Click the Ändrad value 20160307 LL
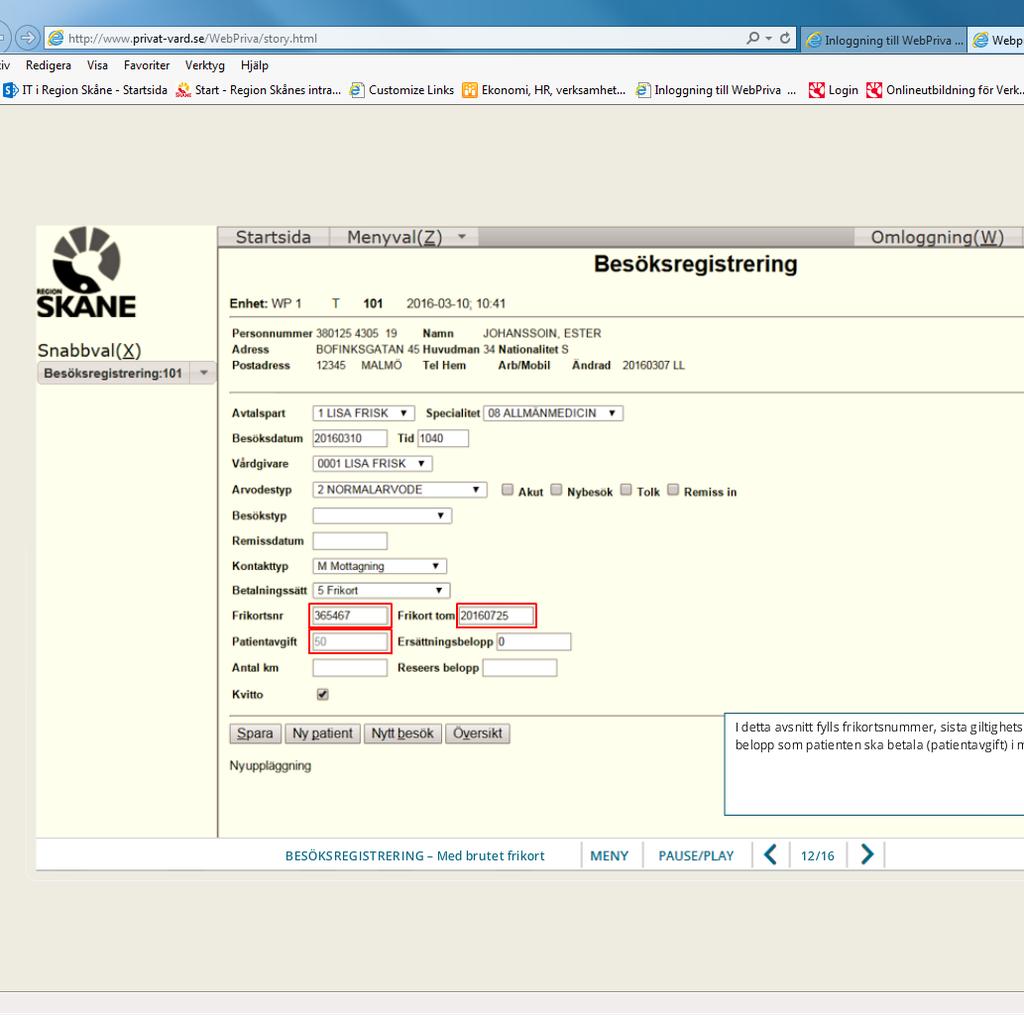1024x1015 pixels. (653, 365)
